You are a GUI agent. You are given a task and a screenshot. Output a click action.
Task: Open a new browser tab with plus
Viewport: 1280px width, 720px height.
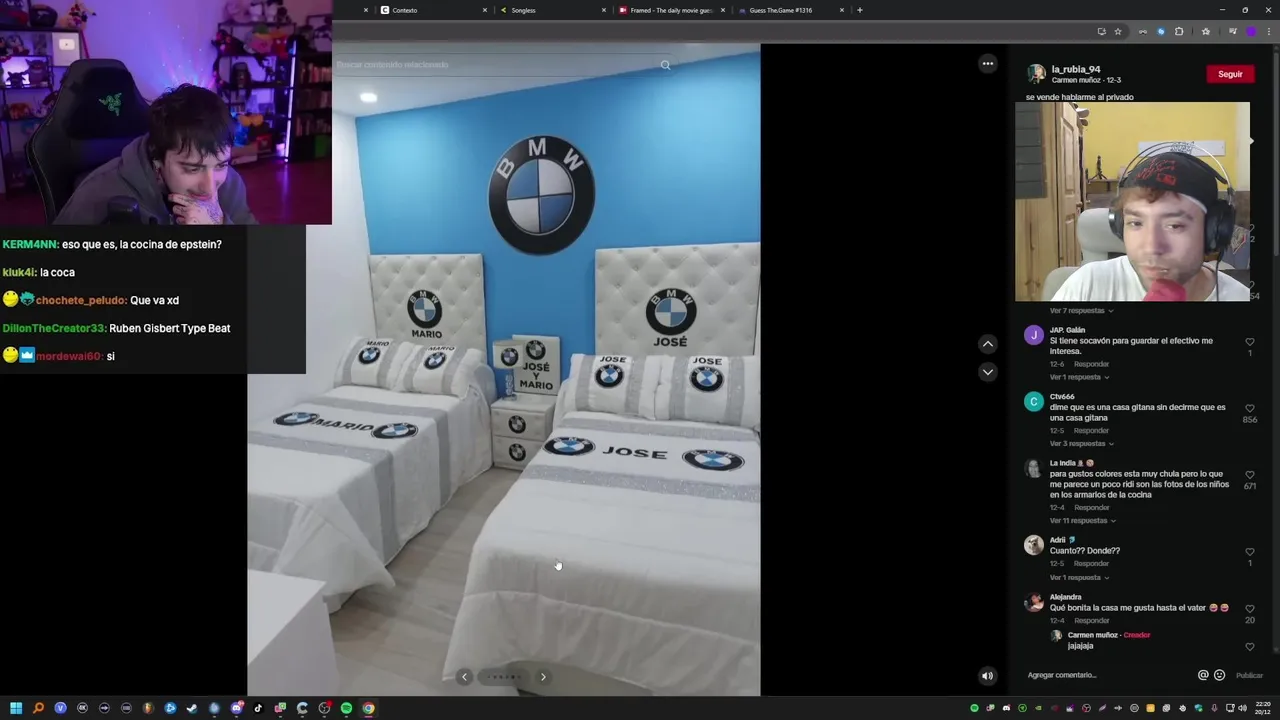coord(860,10)
